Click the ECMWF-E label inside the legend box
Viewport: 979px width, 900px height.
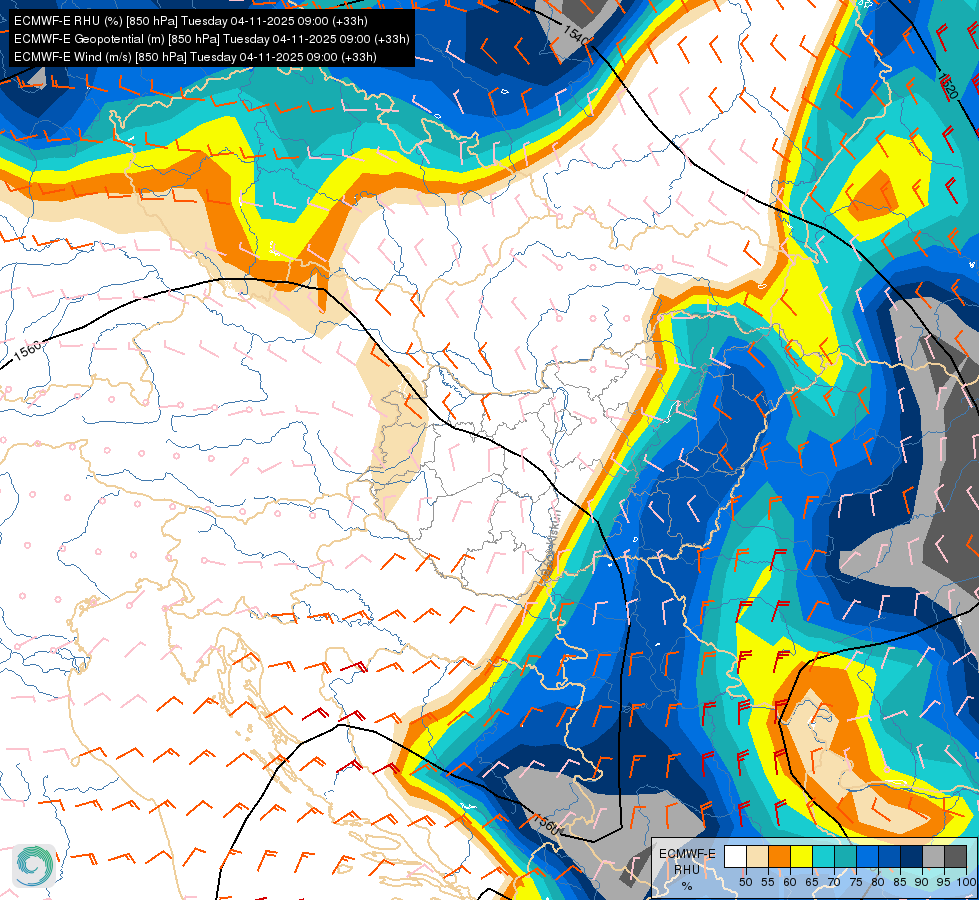pyautogui.click(x=687, y=854)
